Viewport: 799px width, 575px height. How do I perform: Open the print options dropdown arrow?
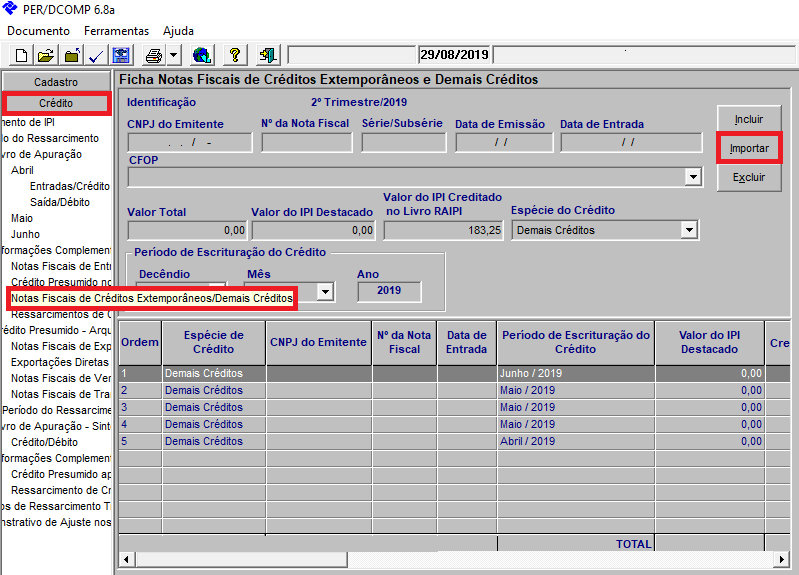[173, 55]
